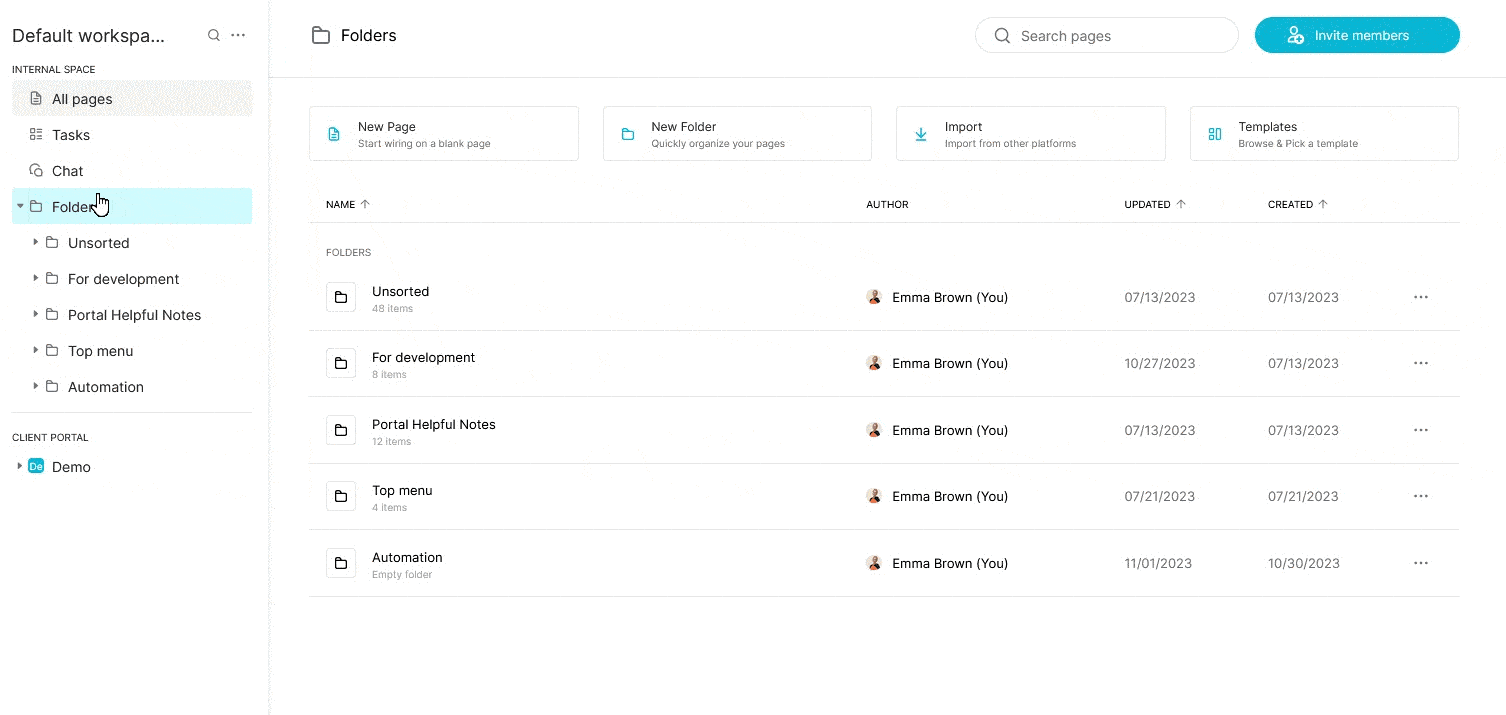The image size is (1506, 715).
Task: Click the Top menu row folder icon
Action: [x=341, y=496]
